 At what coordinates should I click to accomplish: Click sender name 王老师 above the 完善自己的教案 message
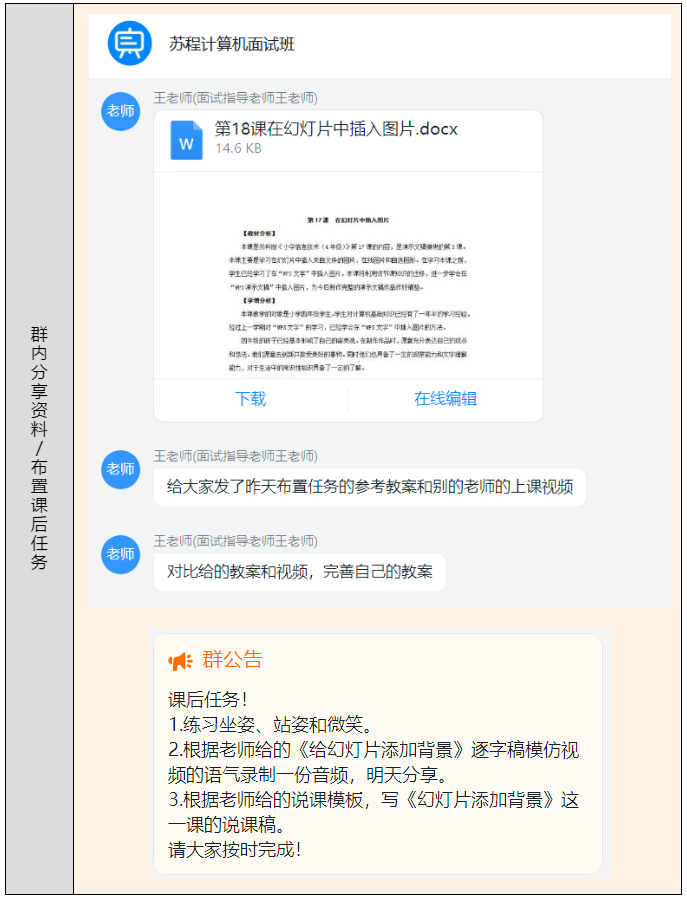[235, 541]
